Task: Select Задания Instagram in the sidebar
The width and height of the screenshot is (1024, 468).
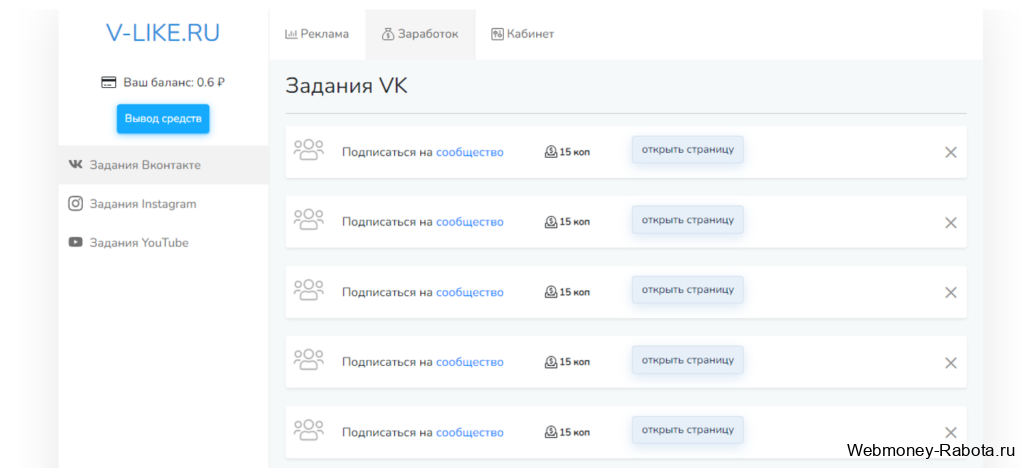Action: [x=163, y=204]
